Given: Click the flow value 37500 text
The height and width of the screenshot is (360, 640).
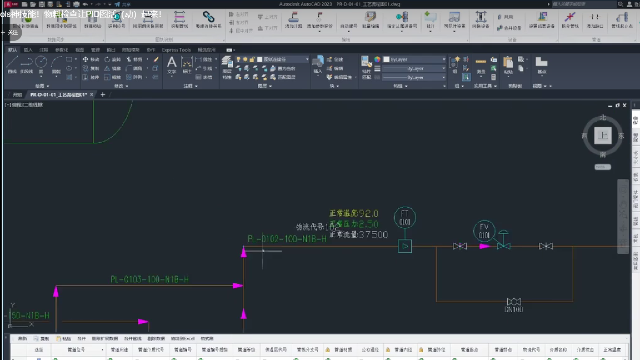Looking at the screenshot, I should click(373, 235).
